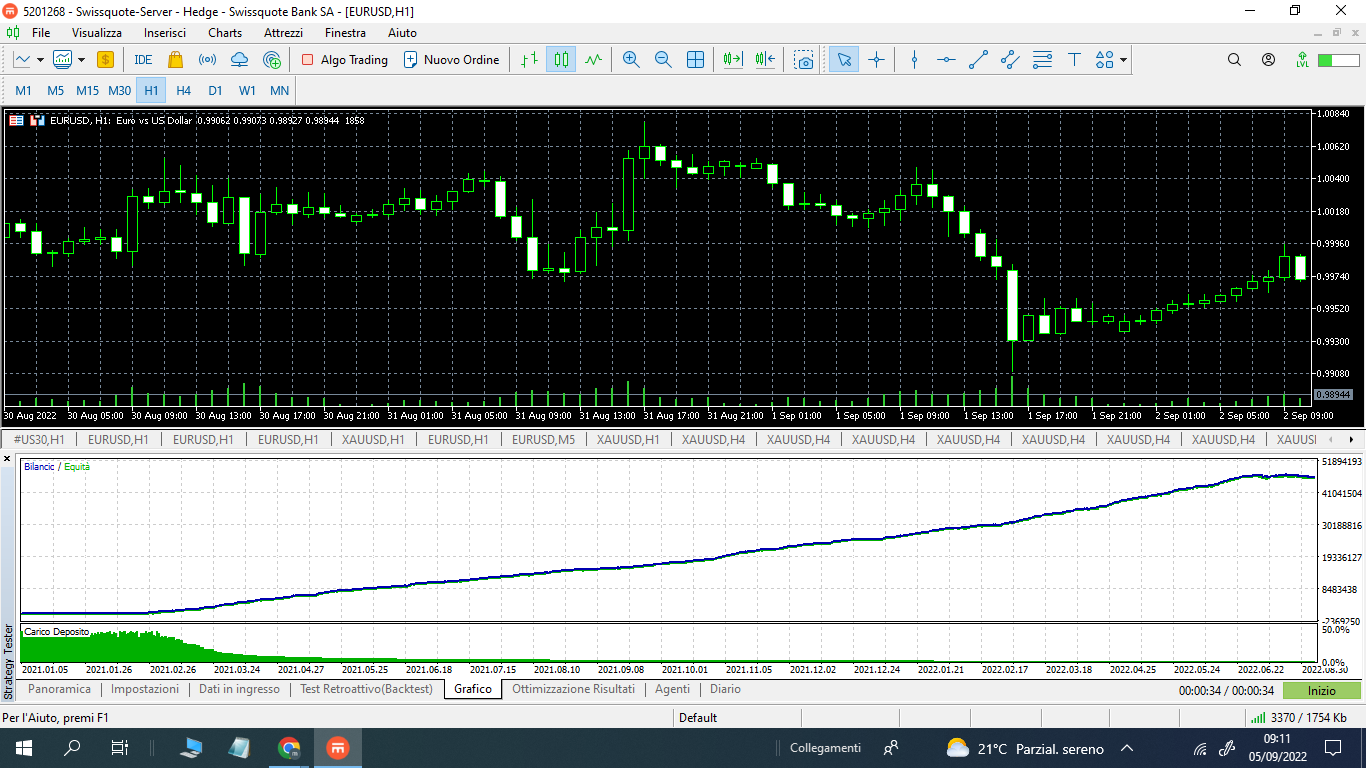Select the MN timeframe
Image resolution: width=1366 pixels, height=768 pixels.
tap(279, 91)
